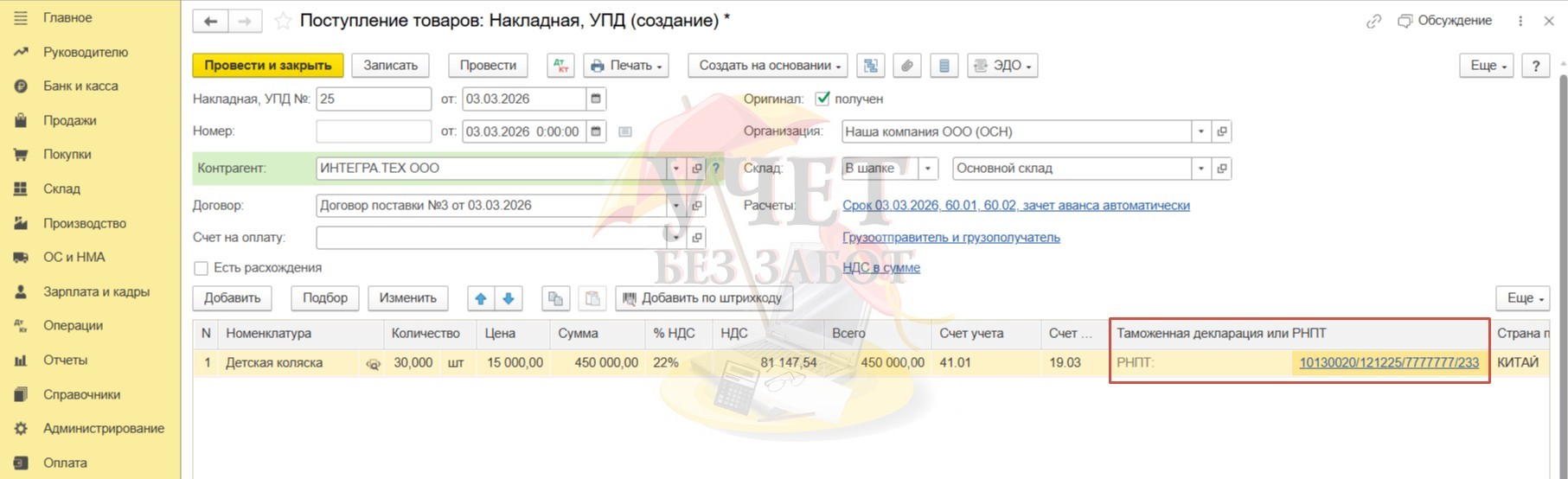Click the copy rows icon
1568x479 pixels.
coord(555,298)
